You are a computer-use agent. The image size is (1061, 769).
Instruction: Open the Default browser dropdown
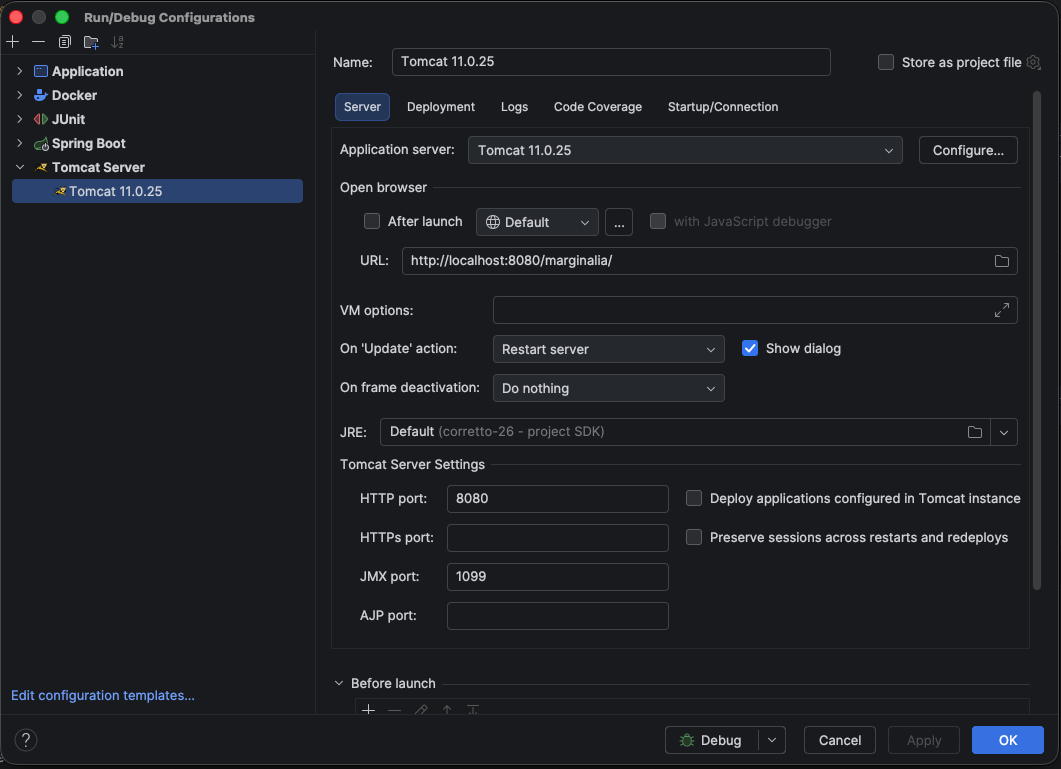pyautogui.click(x=537, y=222)
